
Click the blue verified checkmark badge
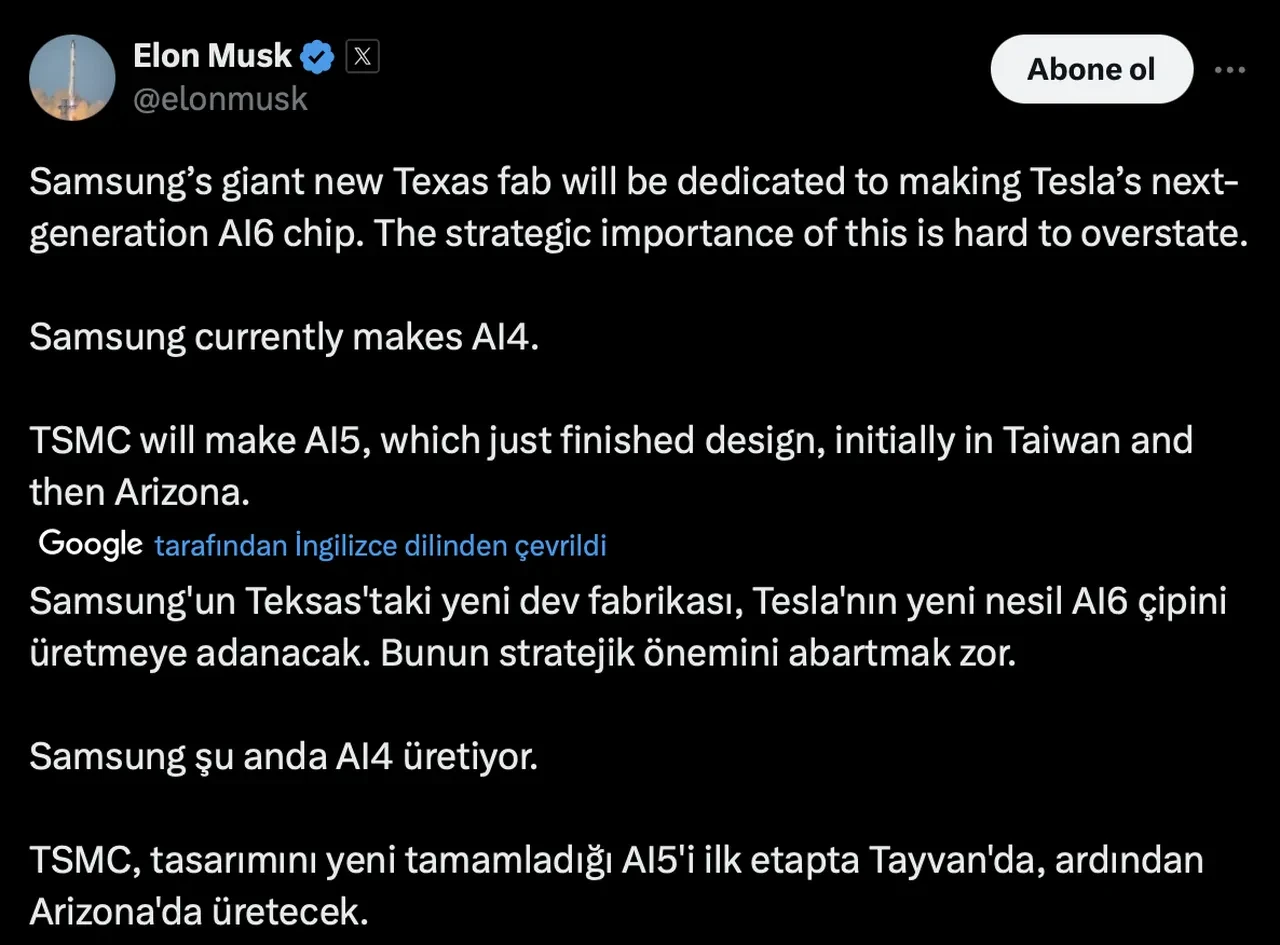318,57
